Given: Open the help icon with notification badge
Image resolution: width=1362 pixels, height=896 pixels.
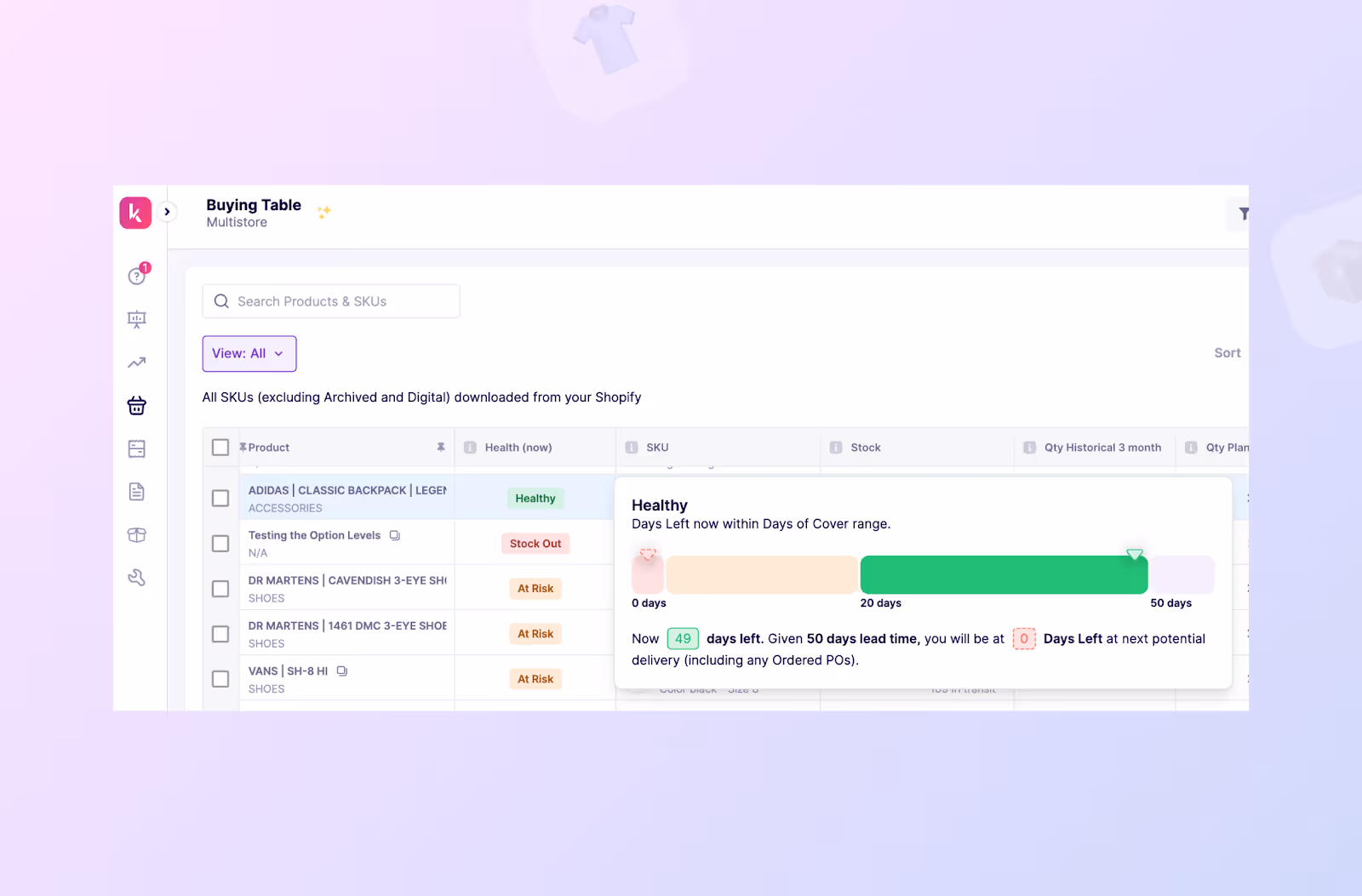Looking at the screenshot, I should 137,275.
